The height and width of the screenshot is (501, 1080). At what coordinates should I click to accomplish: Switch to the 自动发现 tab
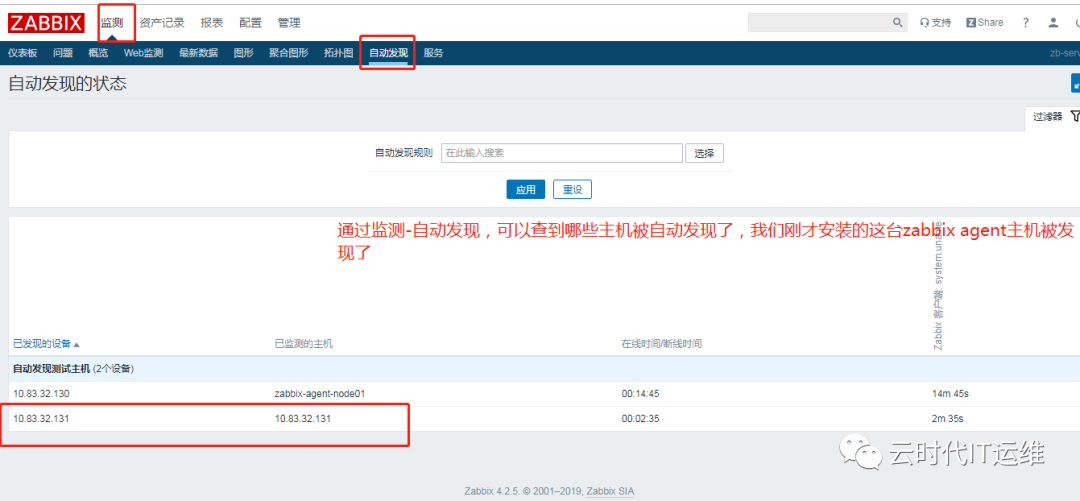point(388,53)
